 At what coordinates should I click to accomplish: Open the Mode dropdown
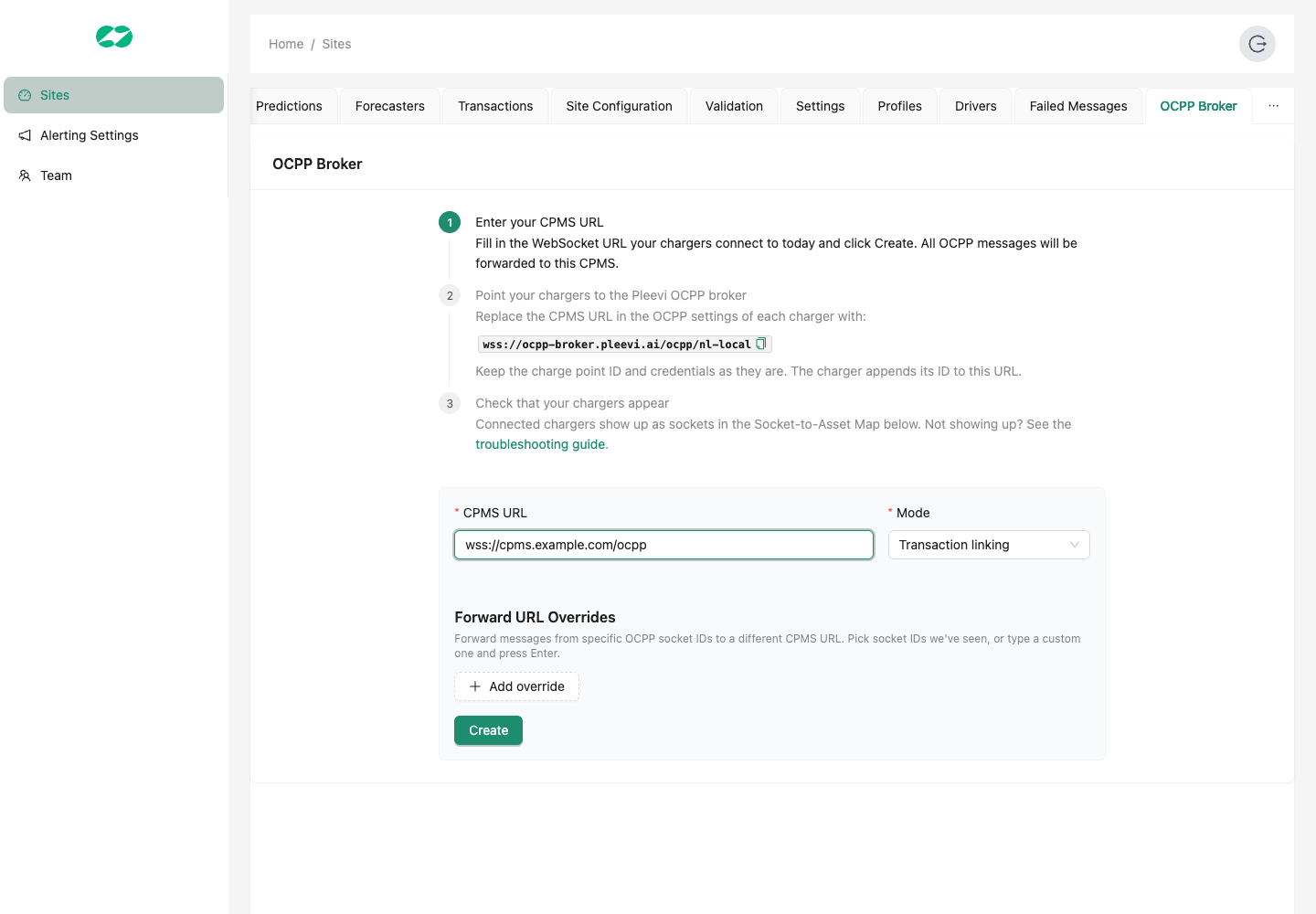pos(989,545)
